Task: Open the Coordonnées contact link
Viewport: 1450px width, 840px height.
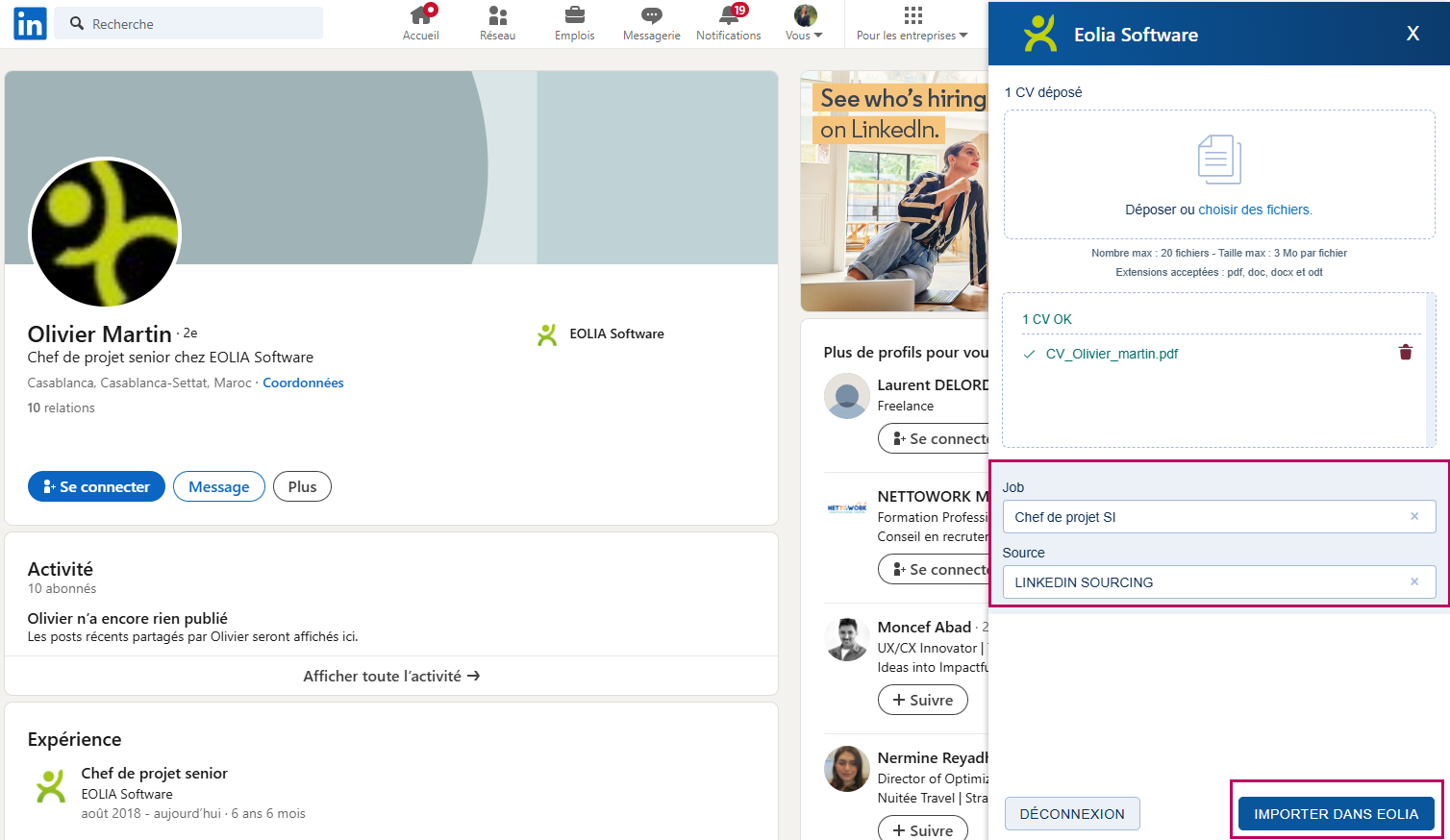Action: coord(303,383)
